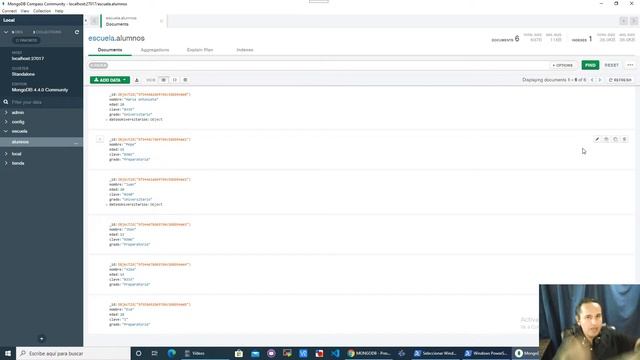Open Microsoft Store from taskbar

(x=239, y=353)
